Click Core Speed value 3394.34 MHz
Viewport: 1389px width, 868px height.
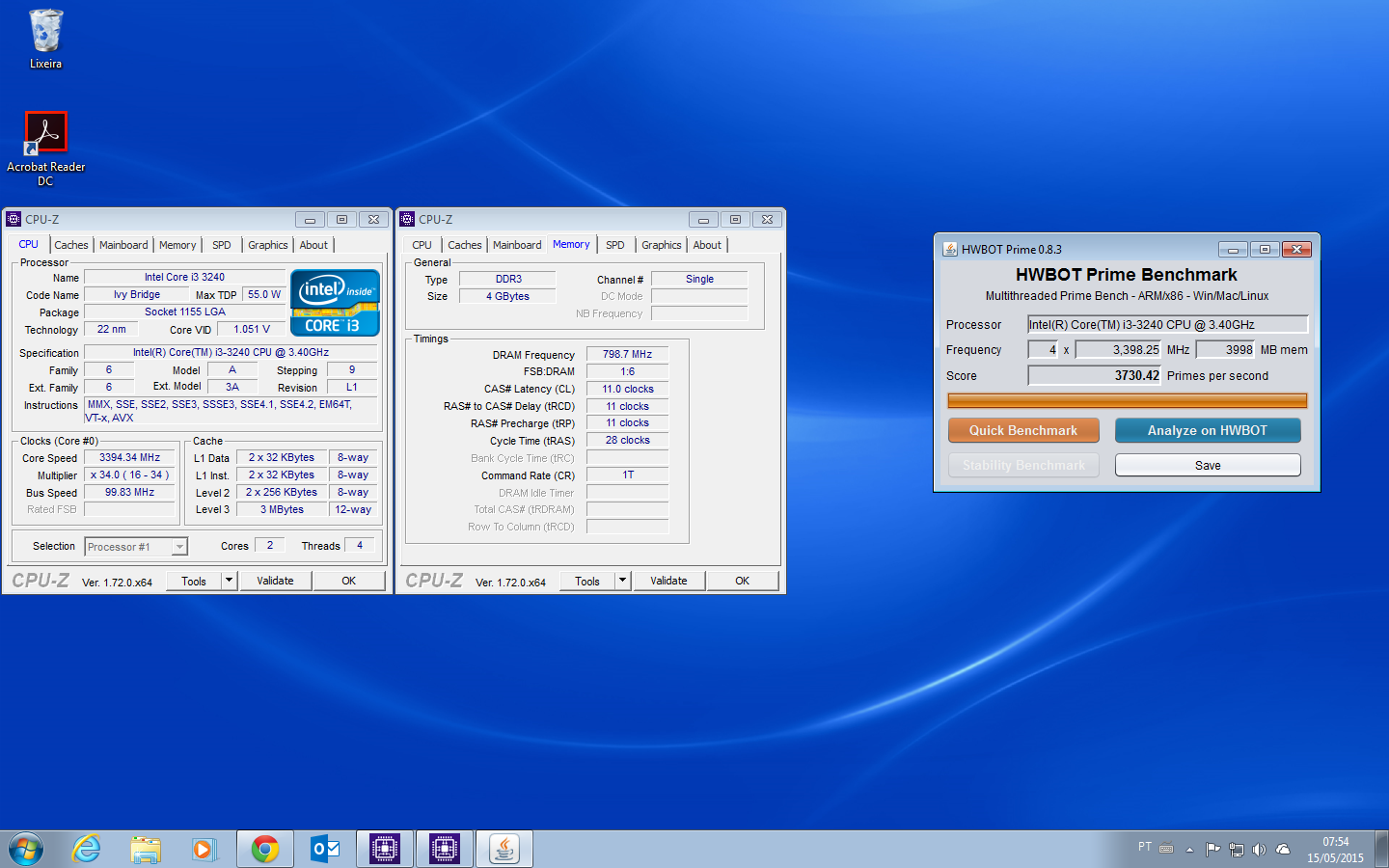[129, 458]
